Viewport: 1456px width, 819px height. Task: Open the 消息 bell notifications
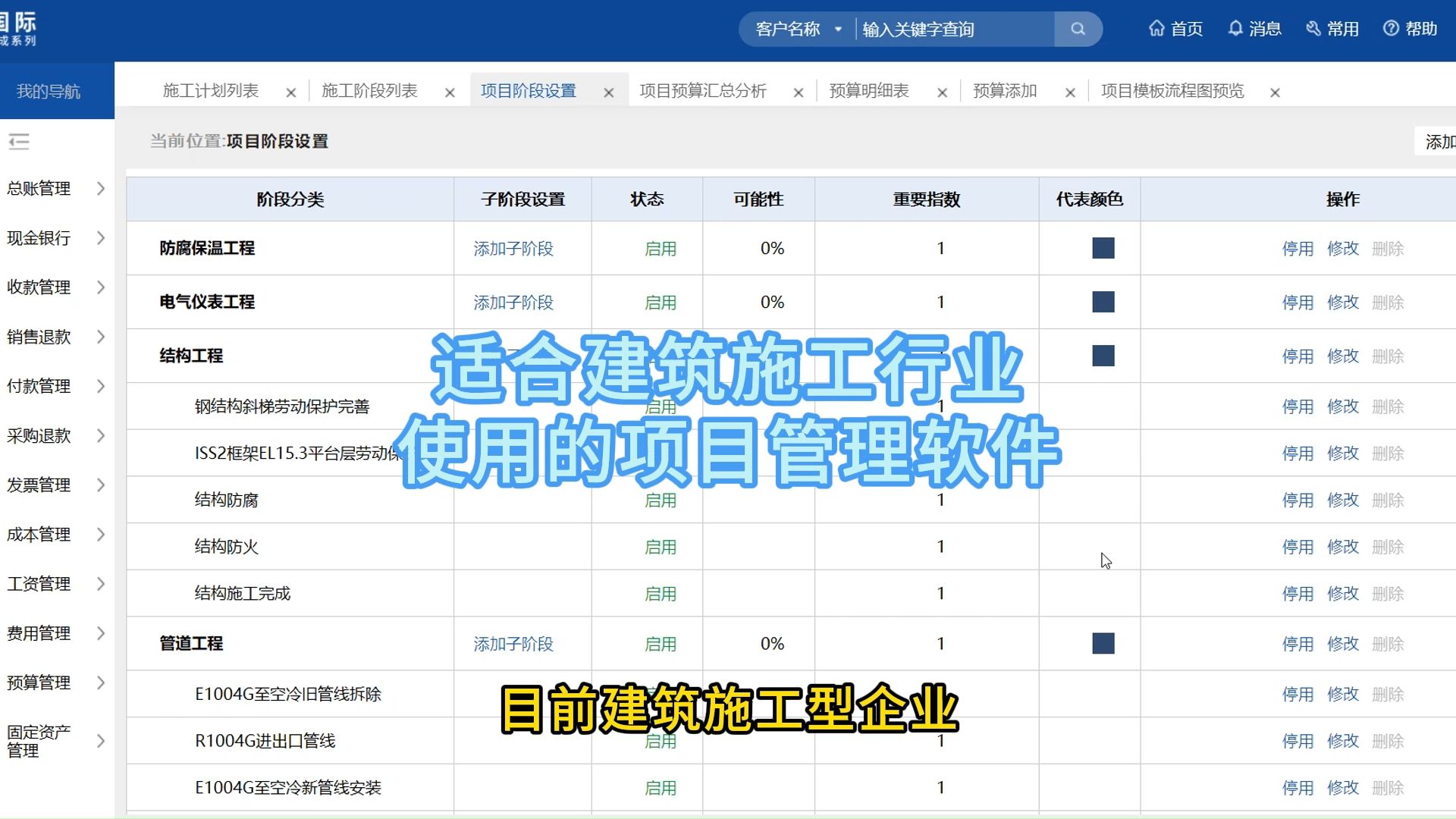tap(1254, 29)
